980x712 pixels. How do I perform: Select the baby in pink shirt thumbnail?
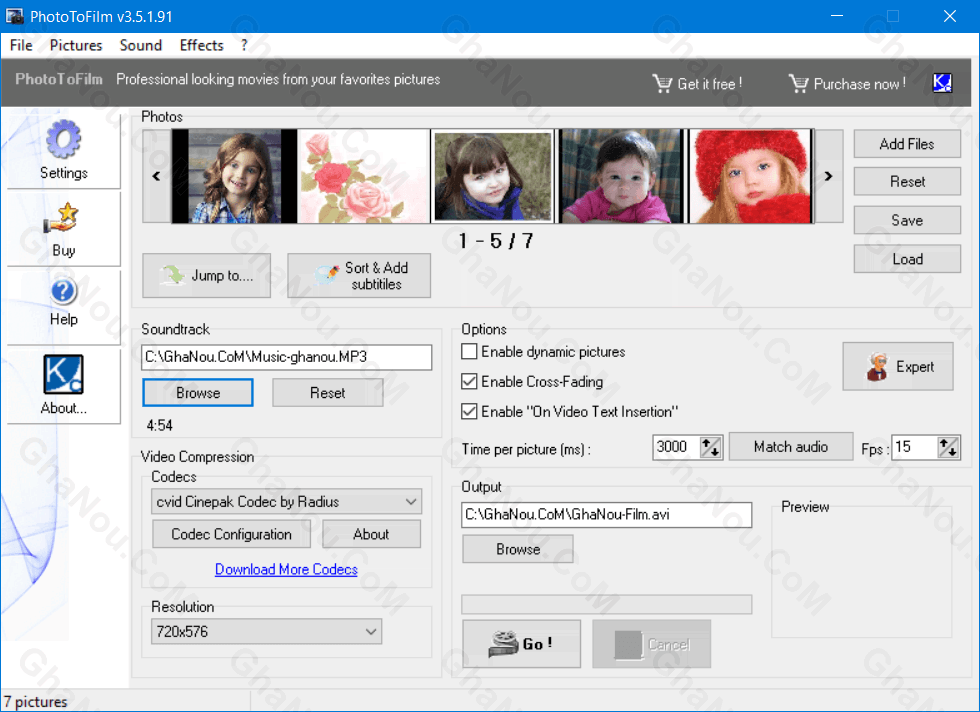click(x=621, y=176)
